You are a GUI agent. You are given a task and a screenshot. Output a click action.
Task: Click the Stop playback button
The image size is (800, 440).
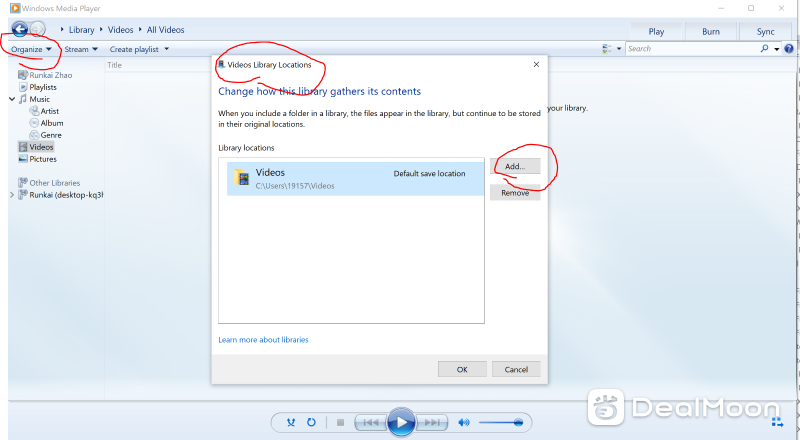340,423
